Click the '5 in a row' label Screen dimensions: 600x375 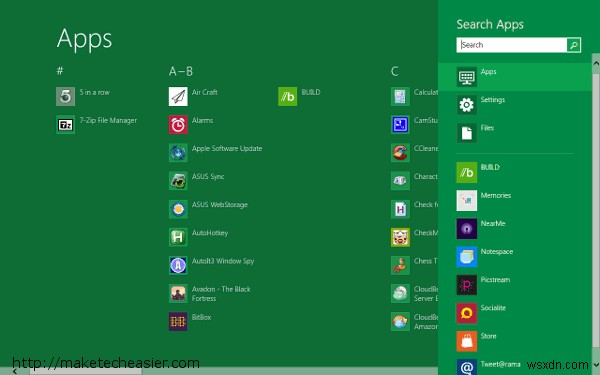tap(95, 92)
